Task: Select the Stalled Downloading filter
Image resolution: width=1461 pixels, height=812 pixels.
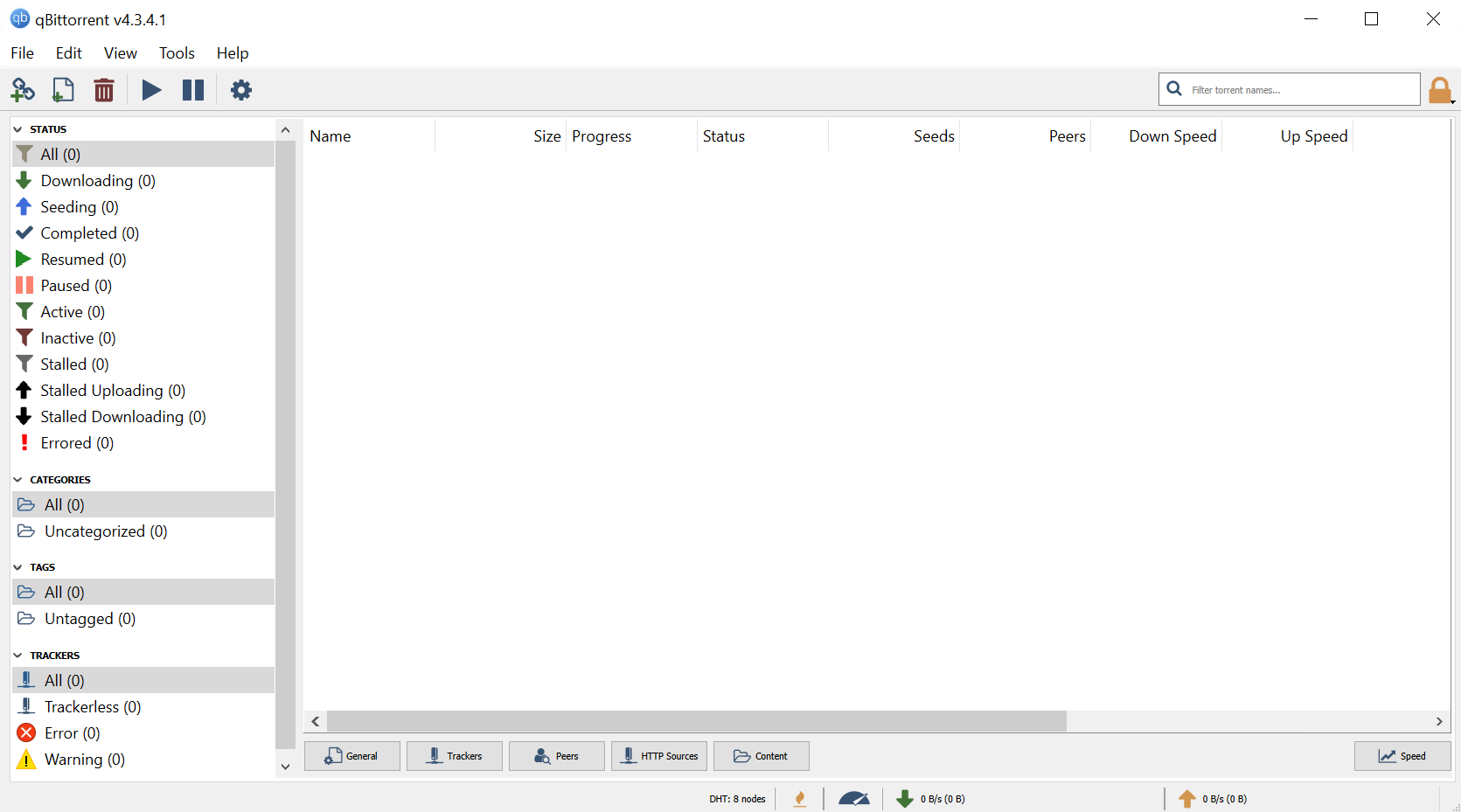Action: click(143, 417)
